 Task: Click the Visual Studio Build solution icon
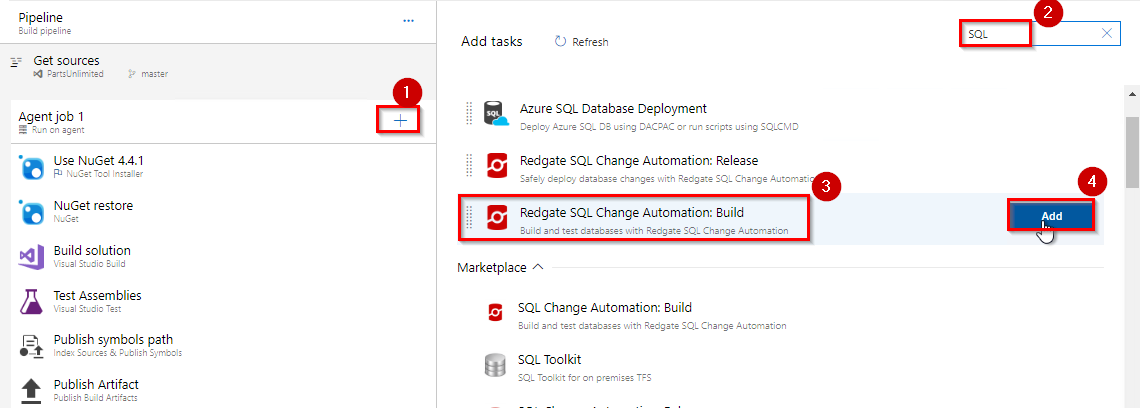(32, 257)
